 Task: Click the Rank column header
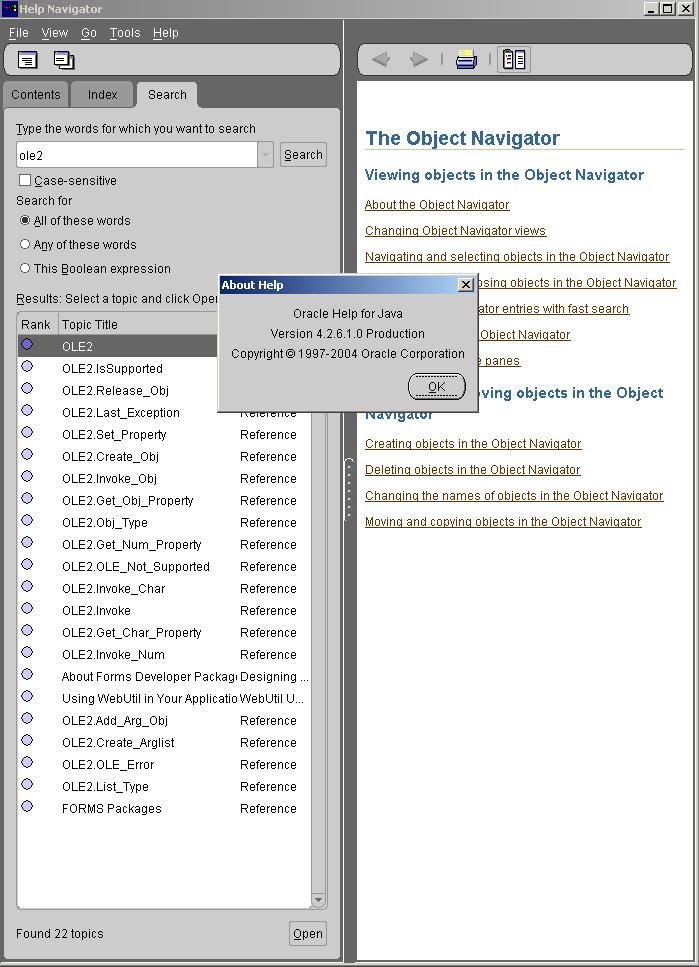click(37, 324)
